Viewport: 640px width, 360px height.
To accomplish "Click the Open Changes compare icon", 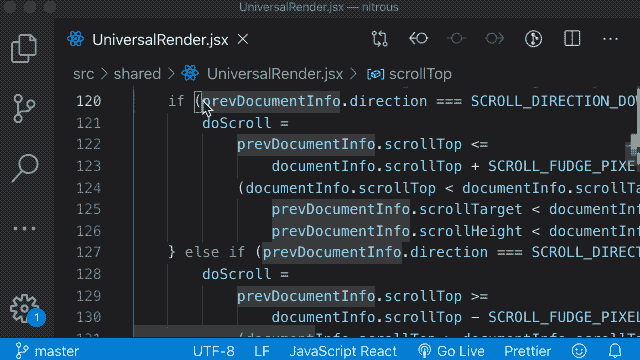I will (x=380, y=39).
